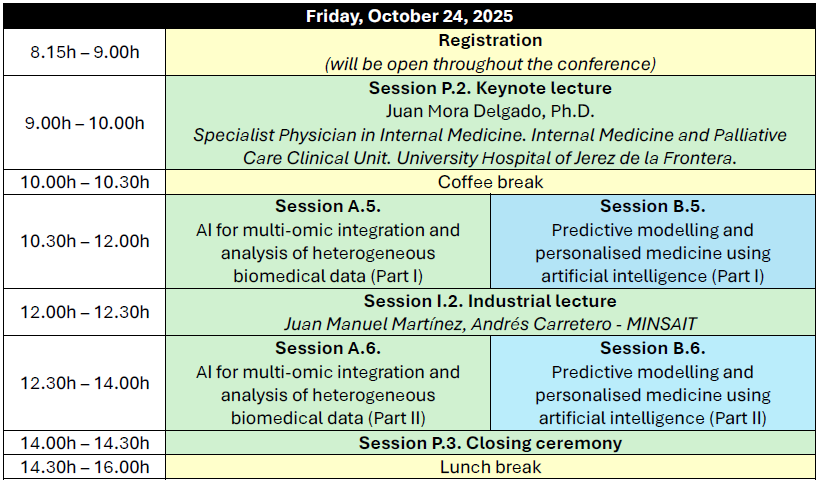Click the 12.30h – 14.00h time slot

point(84,383)
